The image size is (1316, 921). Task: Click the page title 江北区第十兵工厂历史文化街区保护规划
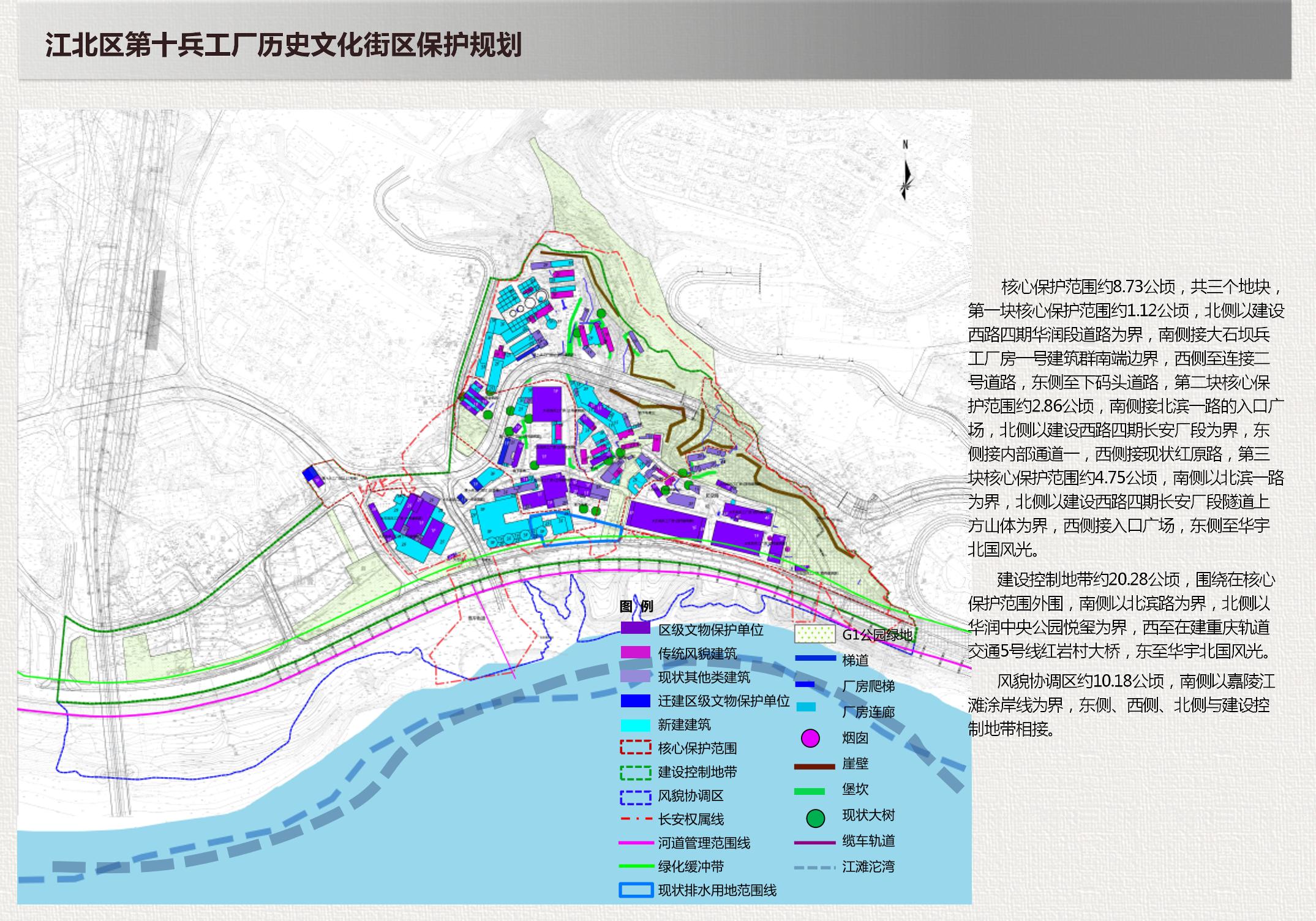point(283,46)
